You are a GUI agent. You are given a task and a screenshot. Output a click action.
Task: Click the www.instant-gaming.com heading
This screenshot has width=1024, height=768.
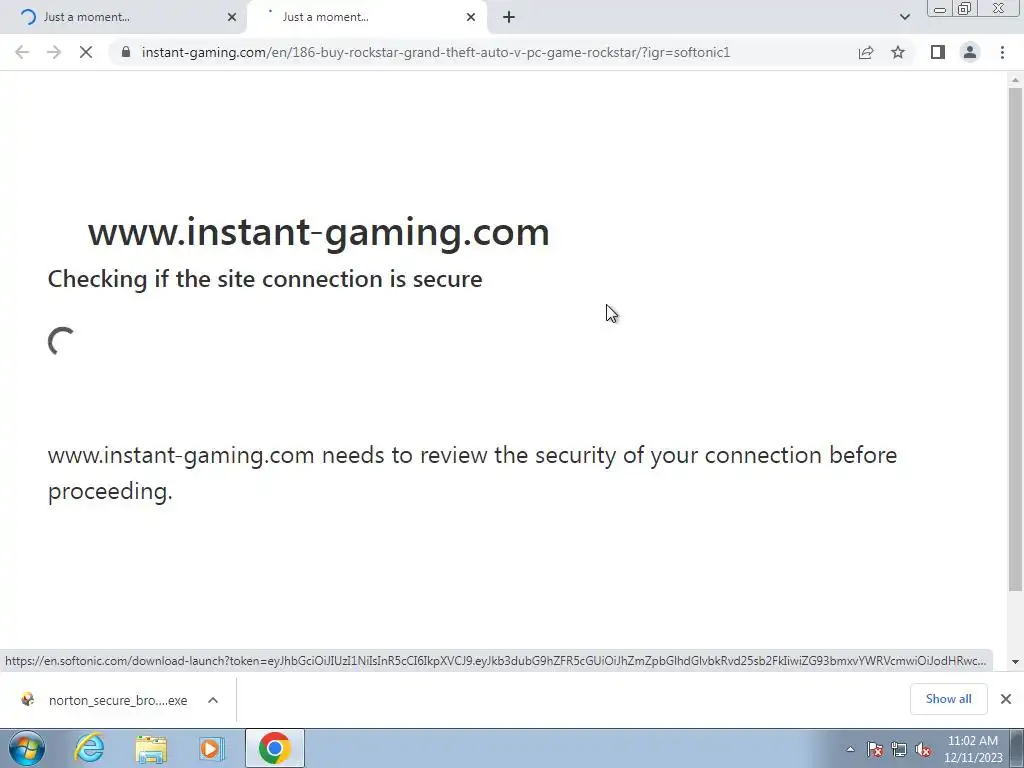(319, 232)
